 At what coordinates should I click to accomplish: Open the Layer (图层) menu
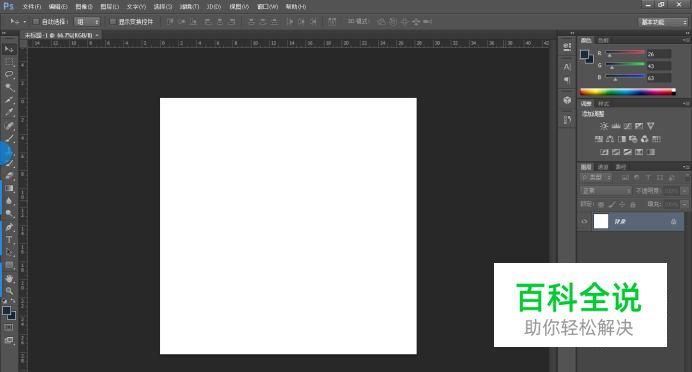[x=109, y=7]
